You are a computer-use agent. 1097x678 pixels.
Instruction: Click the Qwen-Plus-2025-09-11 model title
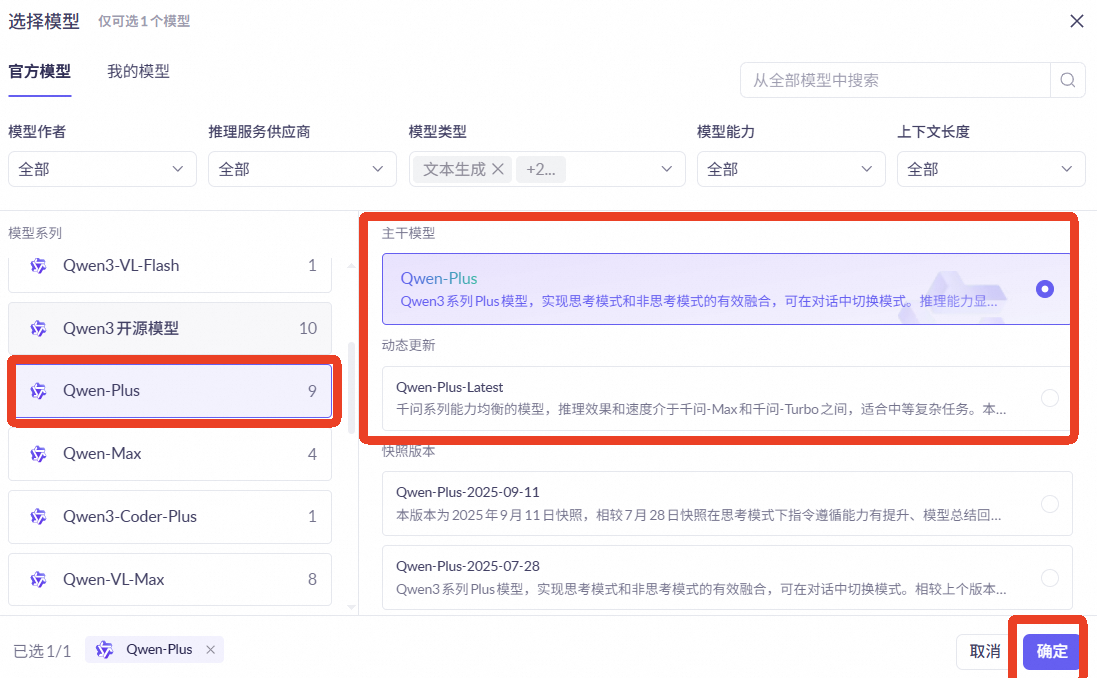(x=467, y=492)
